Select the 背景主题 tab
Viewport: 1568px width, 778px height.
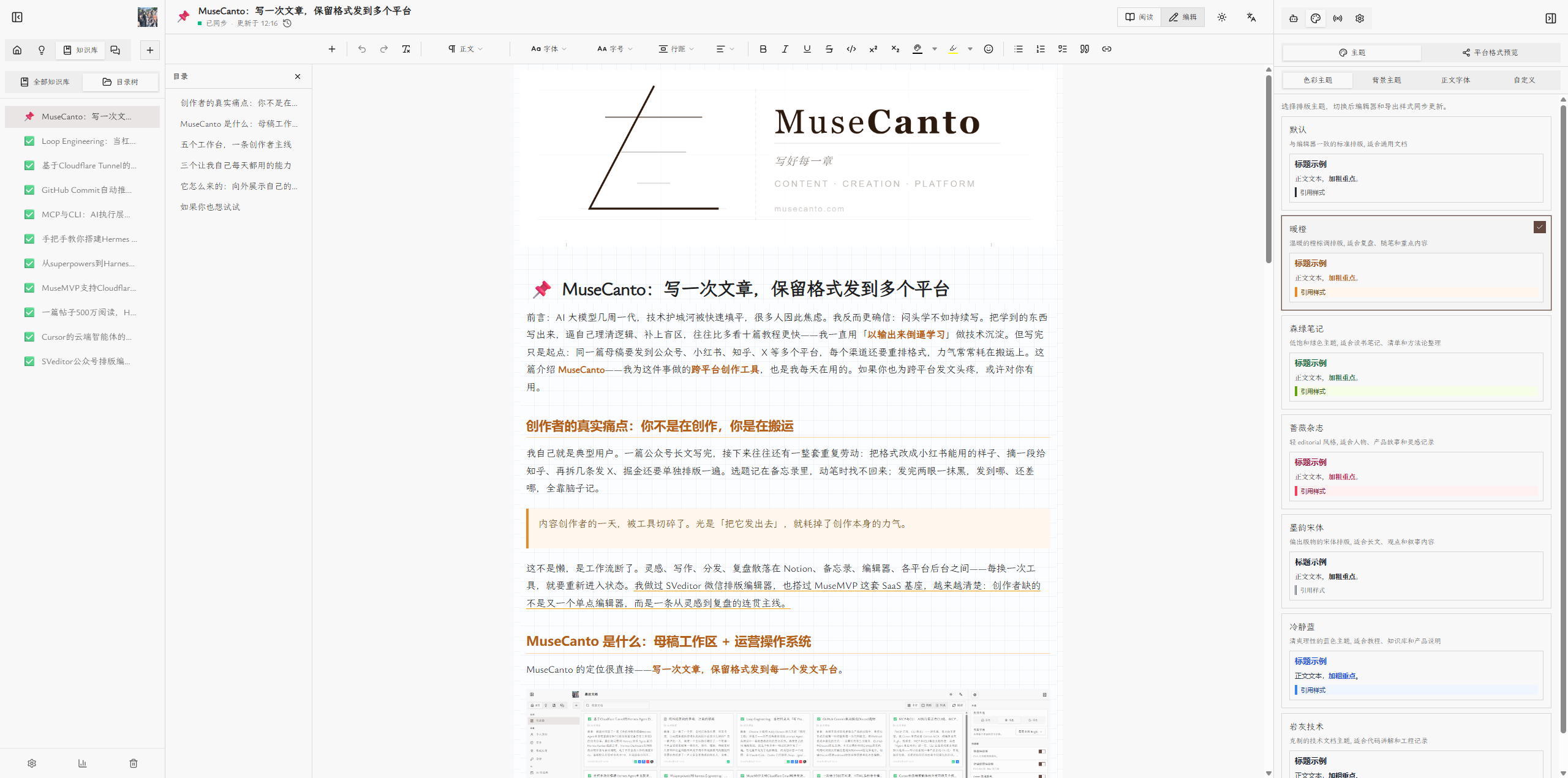coord(1387,80)
